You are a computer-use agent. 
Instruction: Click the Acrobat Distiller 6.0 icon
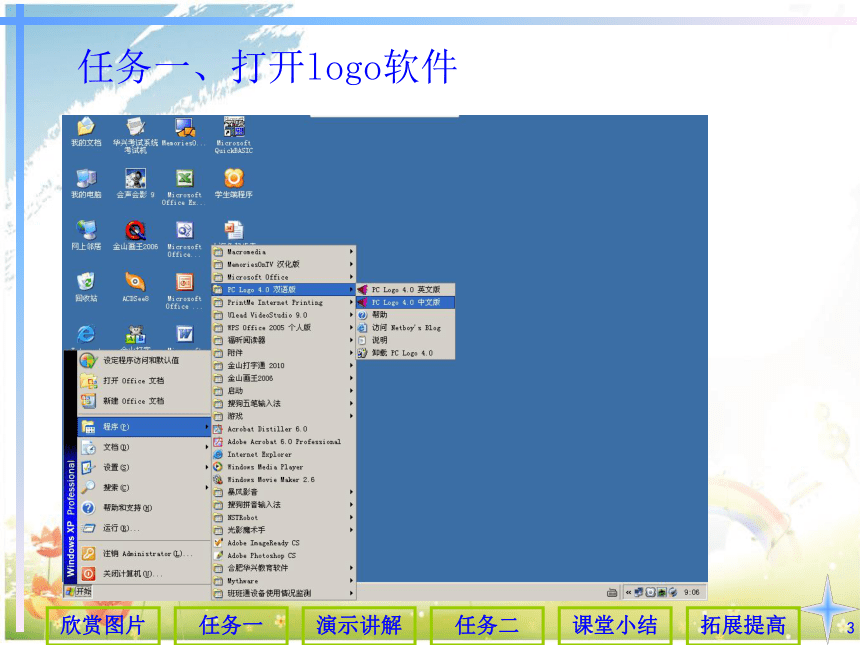tap(218, 429)
